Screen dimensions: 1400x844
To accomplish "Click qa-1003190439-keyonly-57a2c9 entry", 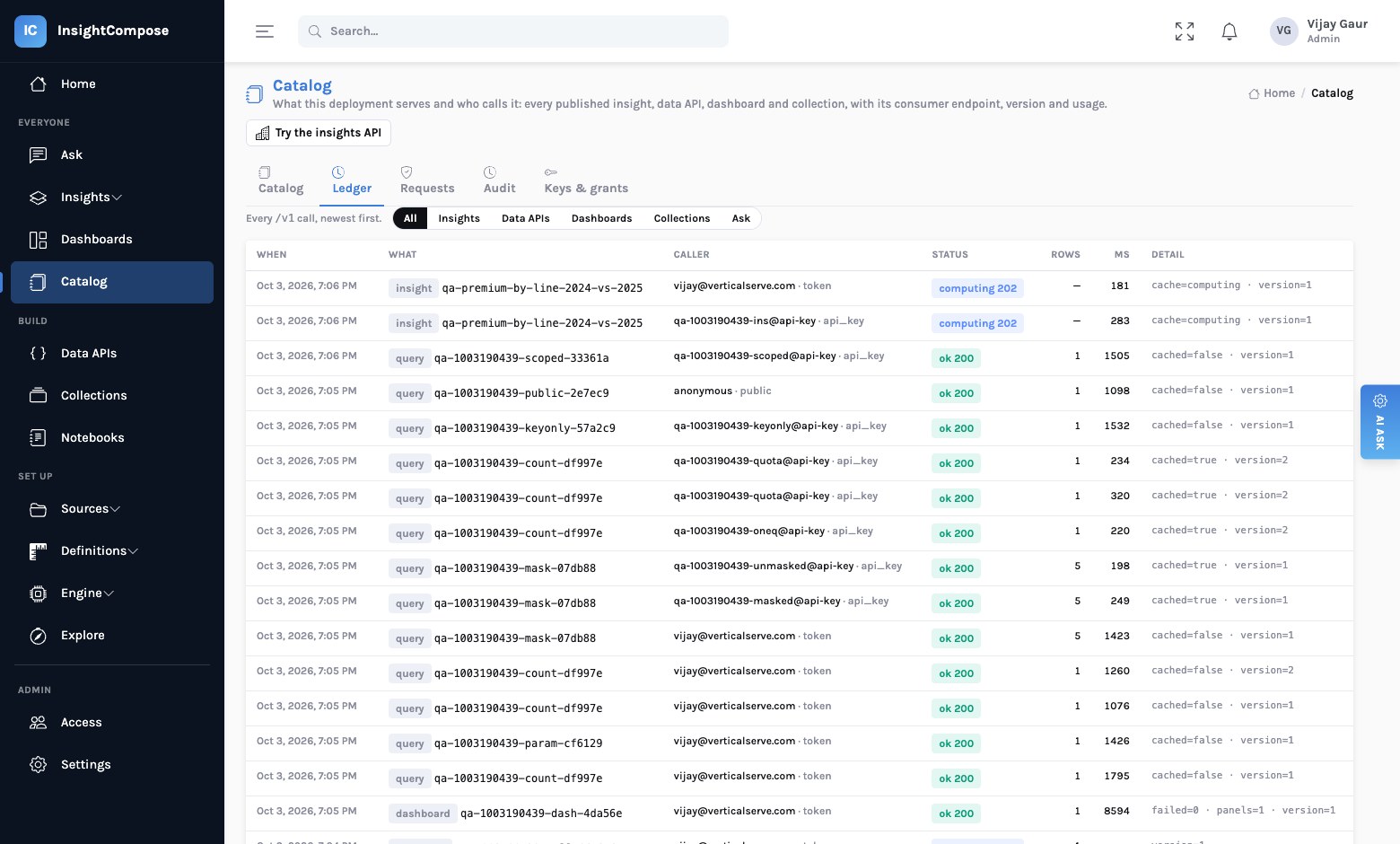I will click(525, 428).
